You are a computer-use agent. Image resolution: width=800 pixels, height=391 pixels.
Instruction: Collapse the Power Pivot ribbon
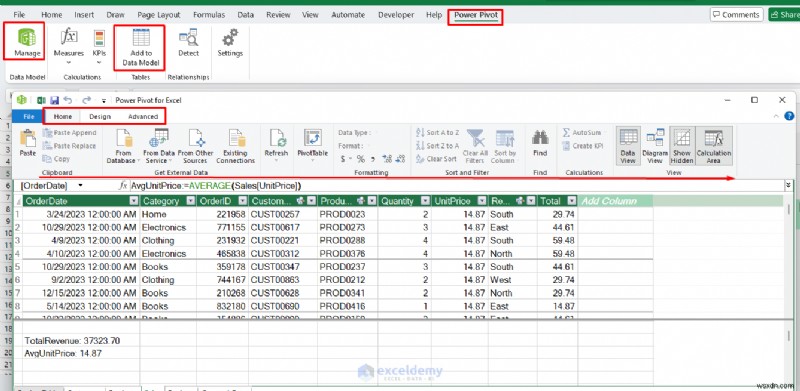777,117
